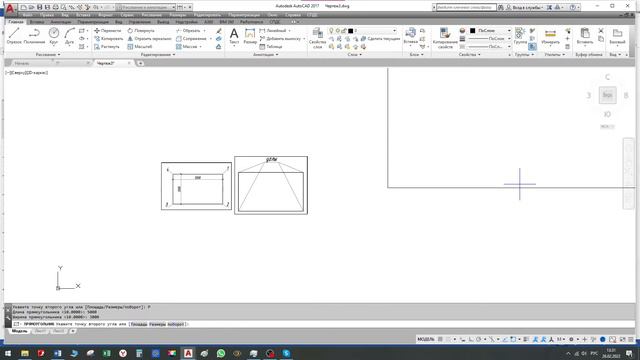Click the Обрезать trim tool
The height and width of the screenshot is (360, 640).
(188, 31)
